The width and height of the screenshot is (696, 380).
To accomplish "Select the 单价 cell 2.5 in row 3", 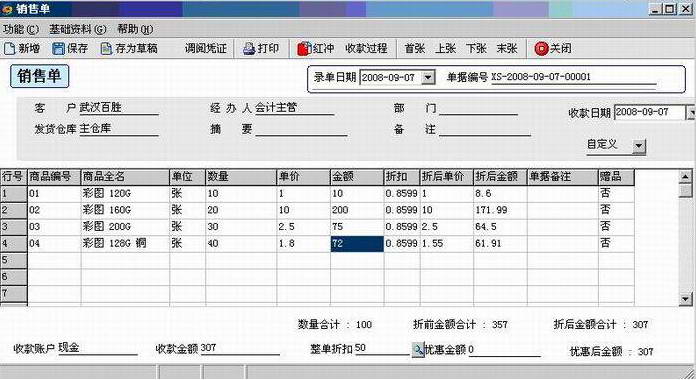I will pyautogui.click(x=304, y=227).
